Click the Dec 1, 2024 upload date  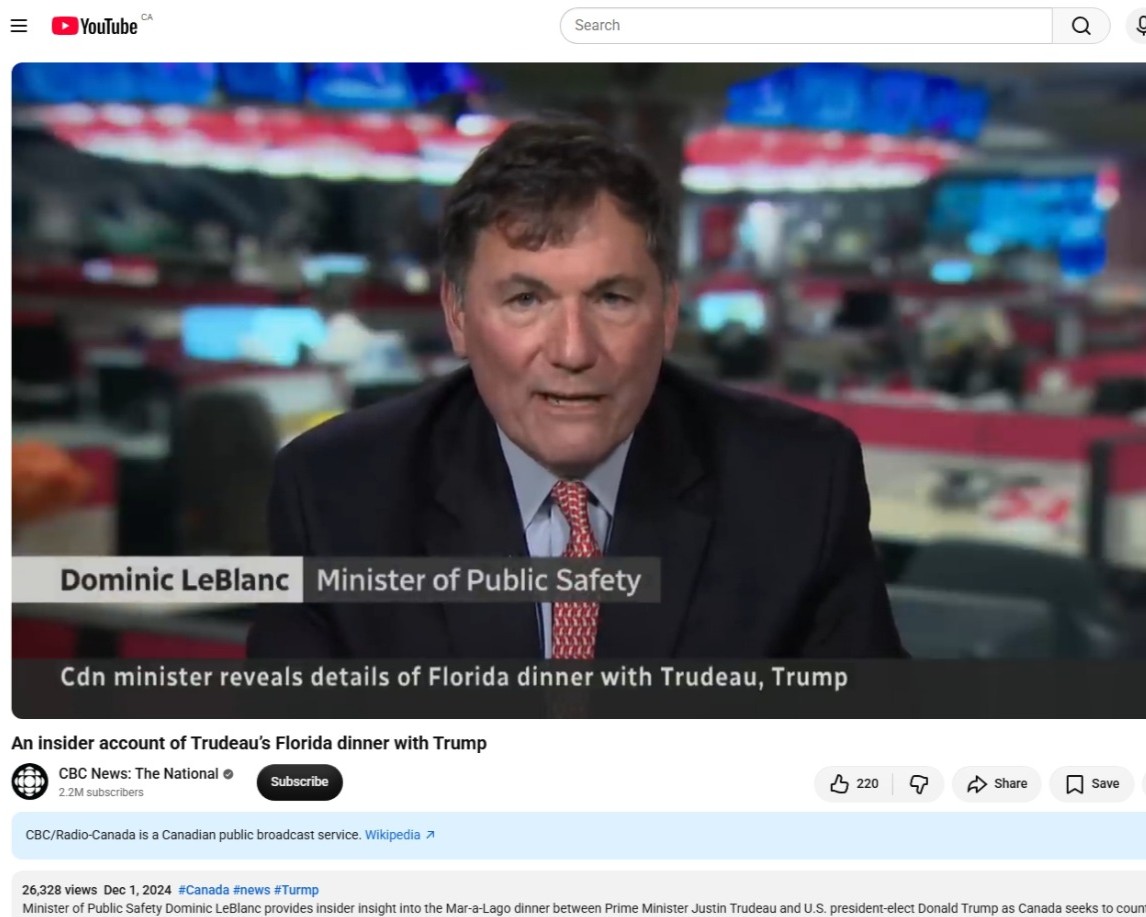coord(137,889)
